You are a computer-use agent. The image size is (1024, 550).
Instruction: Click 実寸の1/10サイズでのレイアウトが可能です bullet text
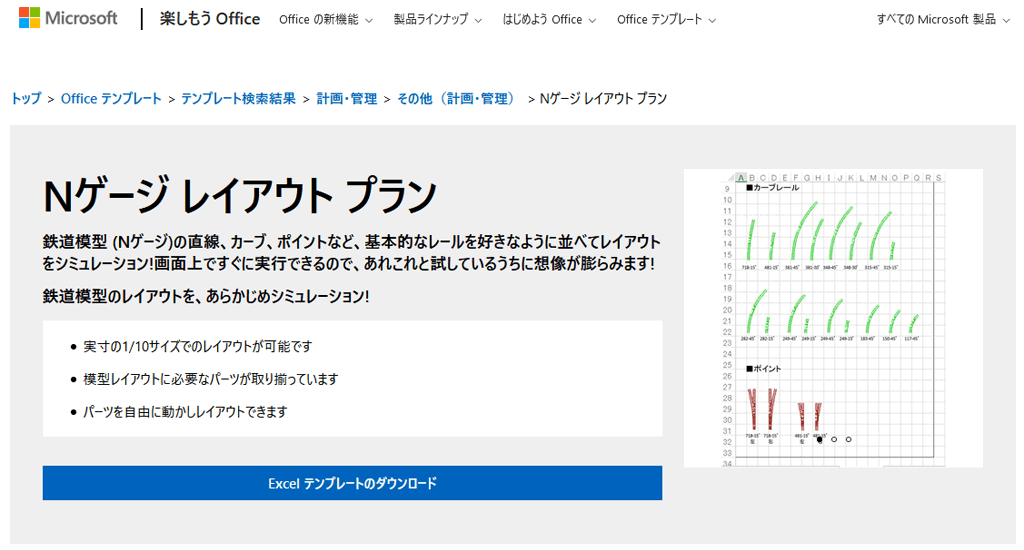[x=198, y=346]
